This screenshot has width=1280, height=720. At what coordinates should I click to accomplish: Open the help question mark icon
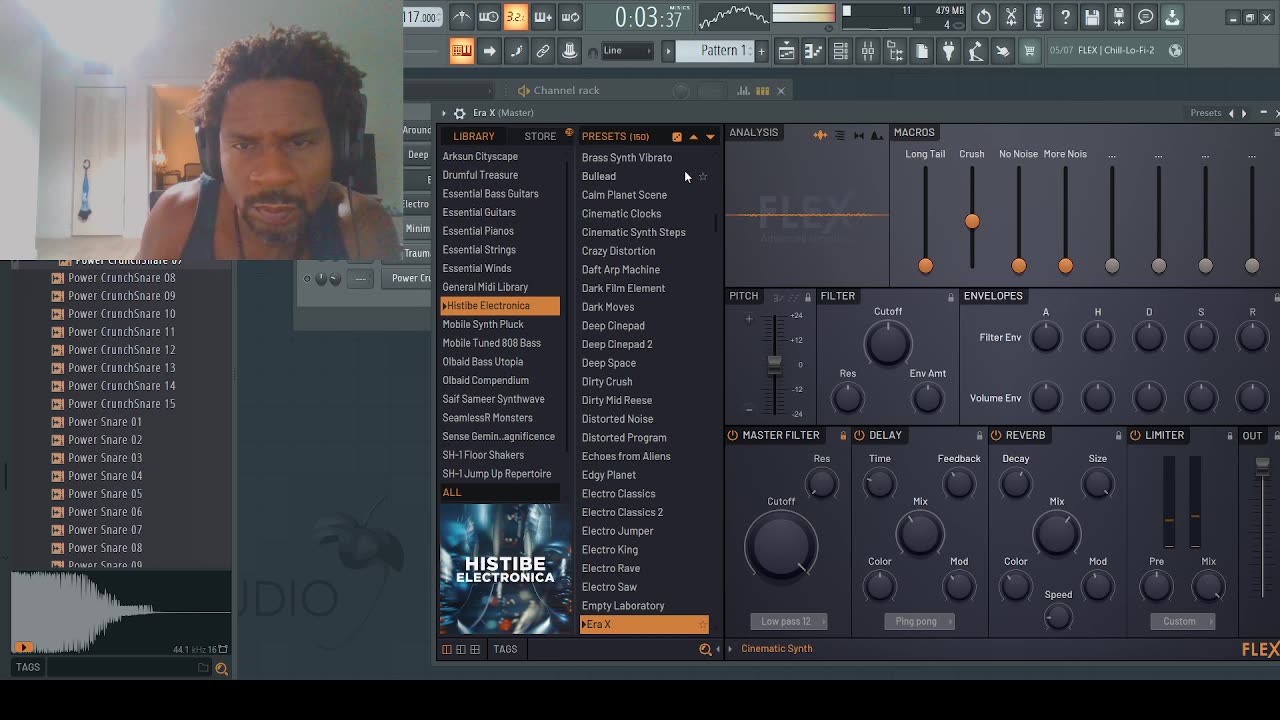pyautogui.click(x=1065, y=16)
